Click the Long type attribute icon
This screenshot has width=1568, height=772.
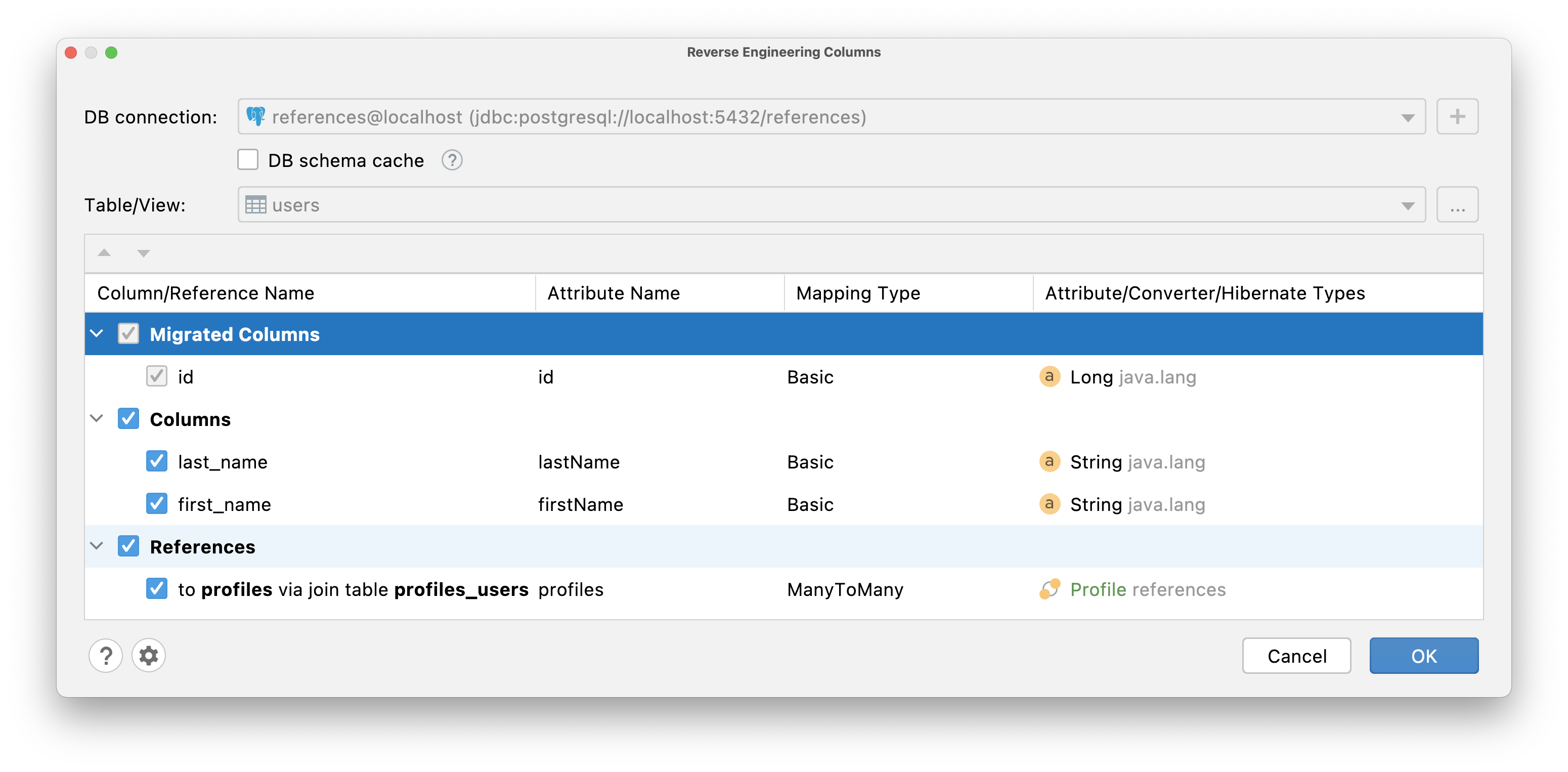click(x=1050, y=377)
